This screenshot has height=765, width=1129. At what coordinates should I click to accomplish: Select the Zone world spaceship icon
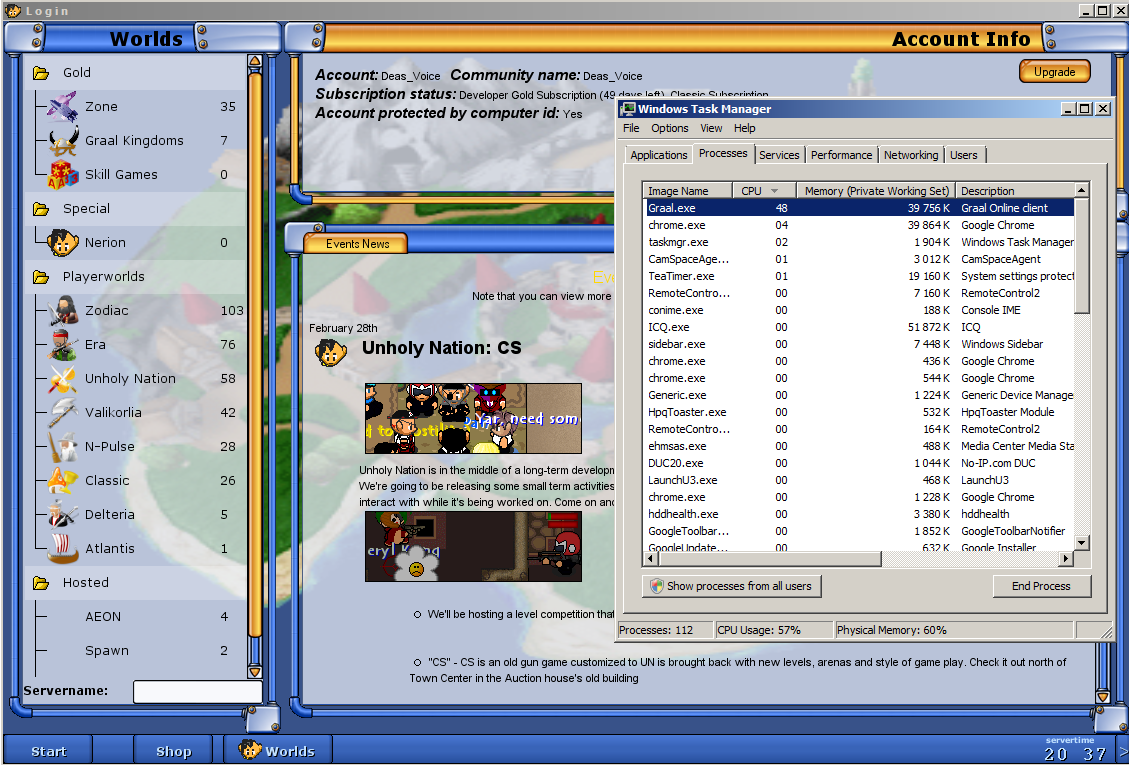[x=63, y=106]
